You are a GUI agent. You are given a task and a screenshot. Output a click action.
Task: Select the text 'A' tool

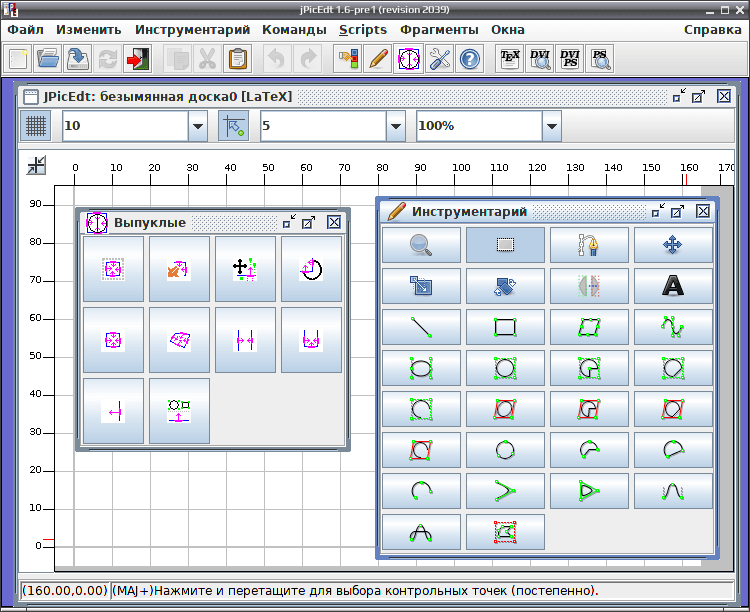click(x=673, y=286)
